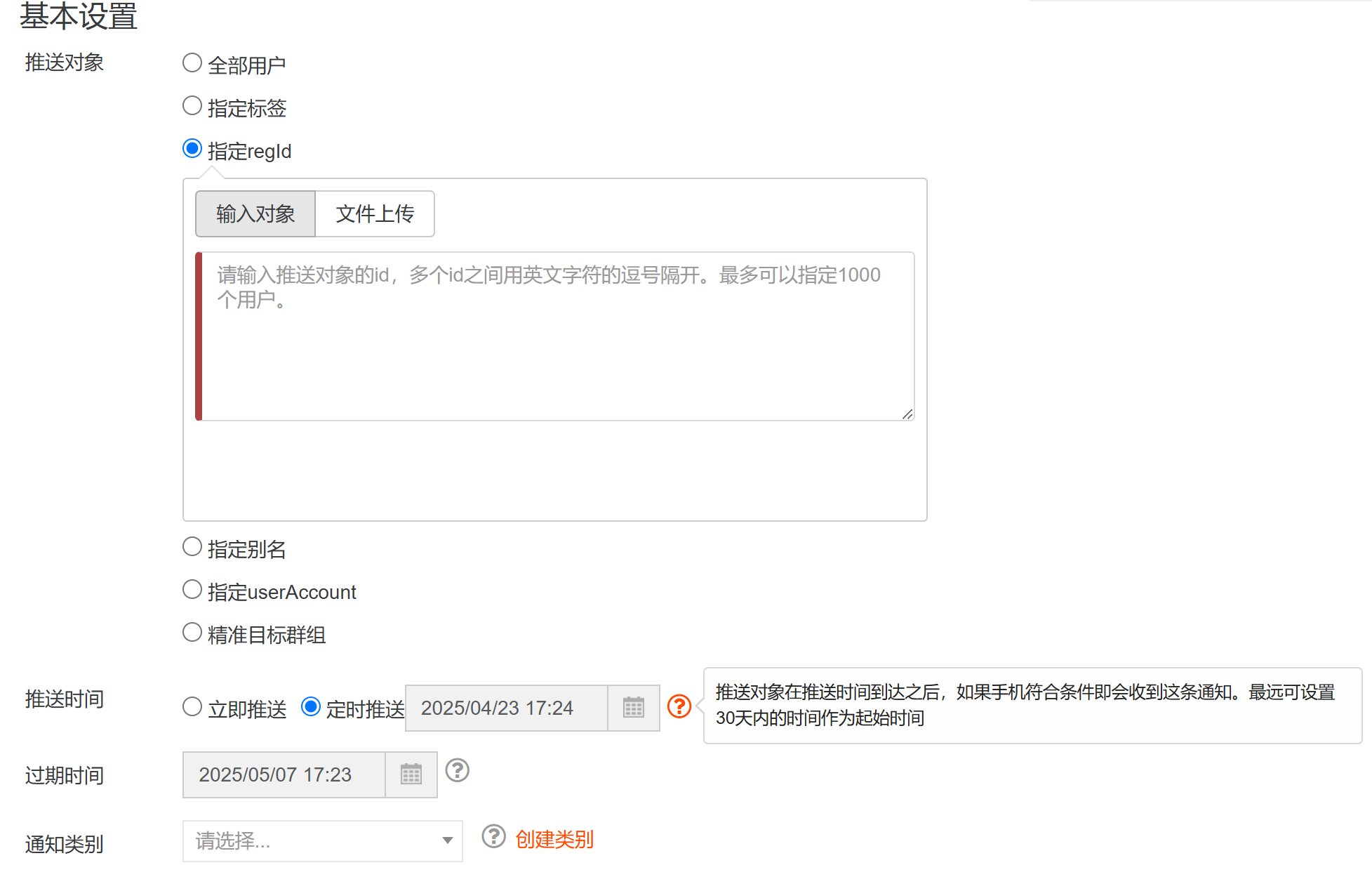Open the push time calendar picker icon
Screen dimensions: 1372x877
[x=633, y=708]
